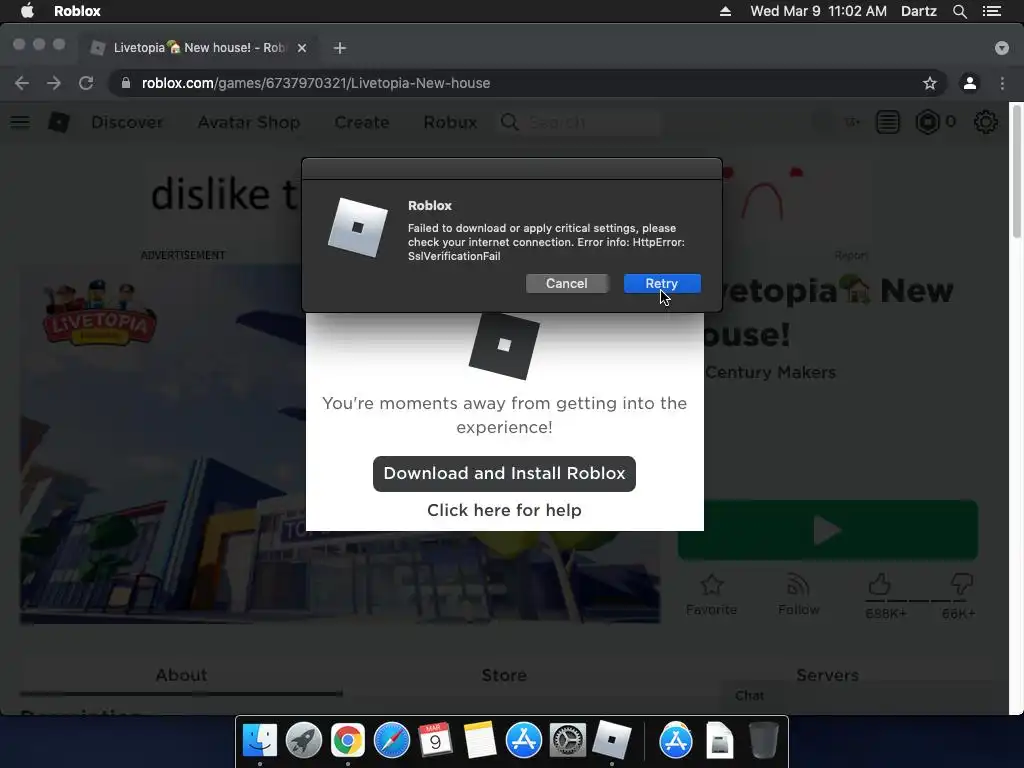The width and height of the screenshot is (1024, 768).
Task: Reload the current page
Action: point(86,83)
